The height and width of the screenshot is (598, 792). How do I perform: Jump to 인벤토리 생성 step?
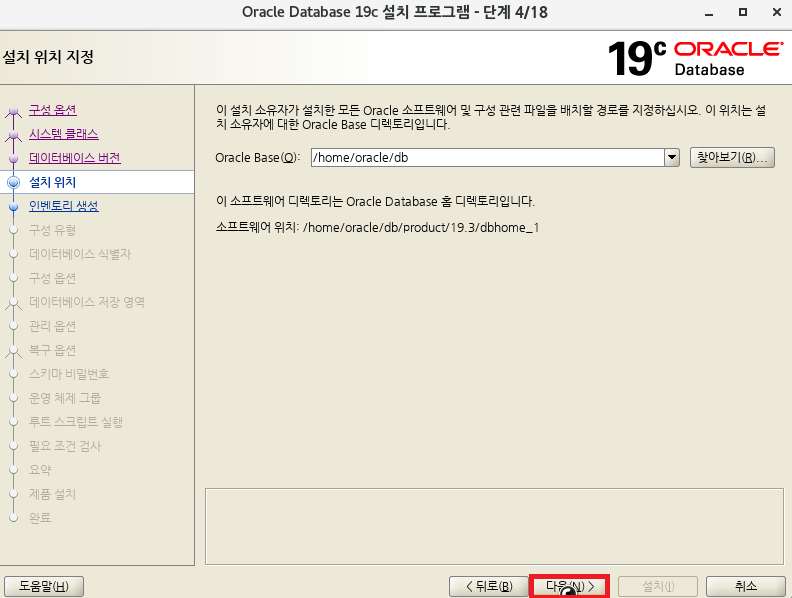click(x=64, y=206)
